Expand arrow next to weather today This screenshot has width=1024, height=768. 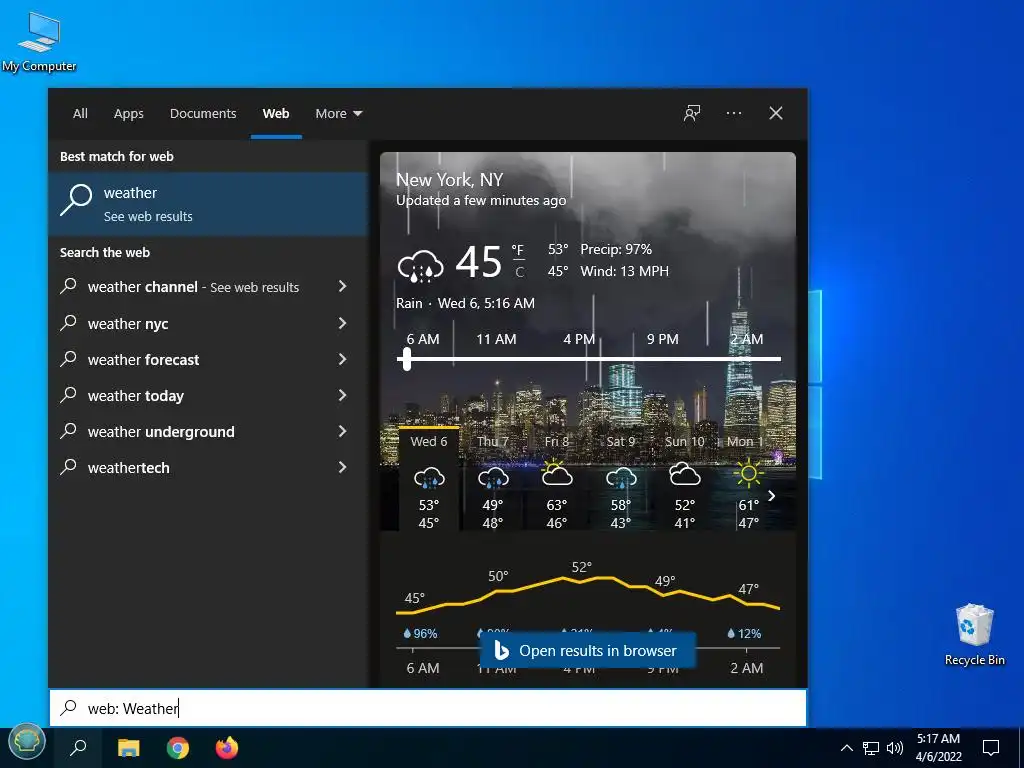pyautogui.click(x=342, y=394)
